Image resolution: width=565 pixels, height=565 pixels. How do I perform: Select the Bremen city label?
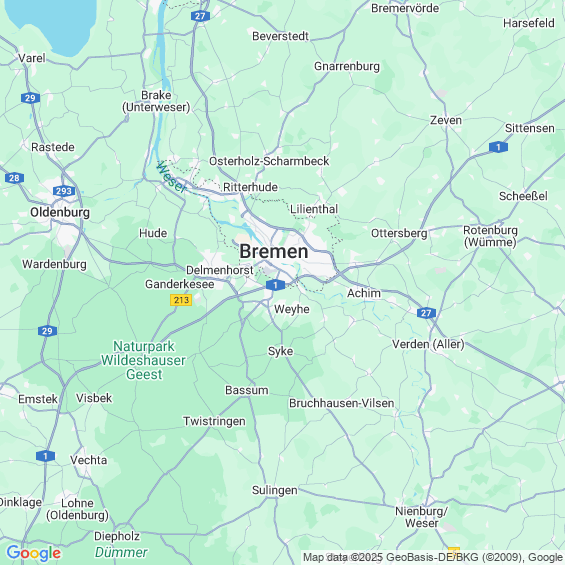coord(274,252)
